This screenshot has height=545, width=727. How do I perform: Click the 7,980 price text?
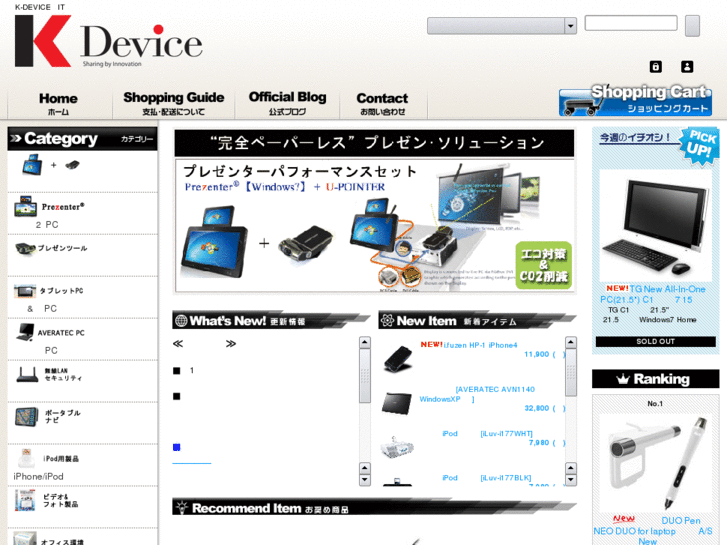(x=539, y=442)
